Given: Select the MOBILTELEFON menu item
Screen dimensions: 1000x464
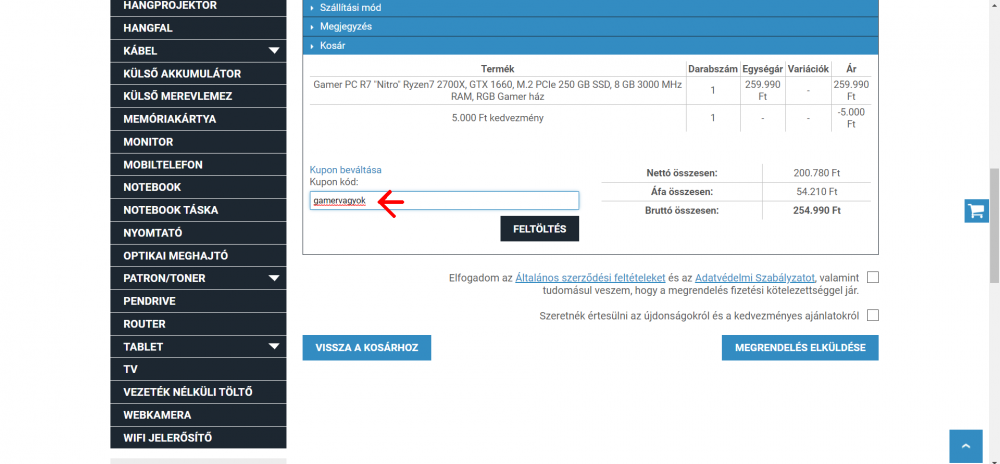Looking at the screenshot, I should coord(163,164).
